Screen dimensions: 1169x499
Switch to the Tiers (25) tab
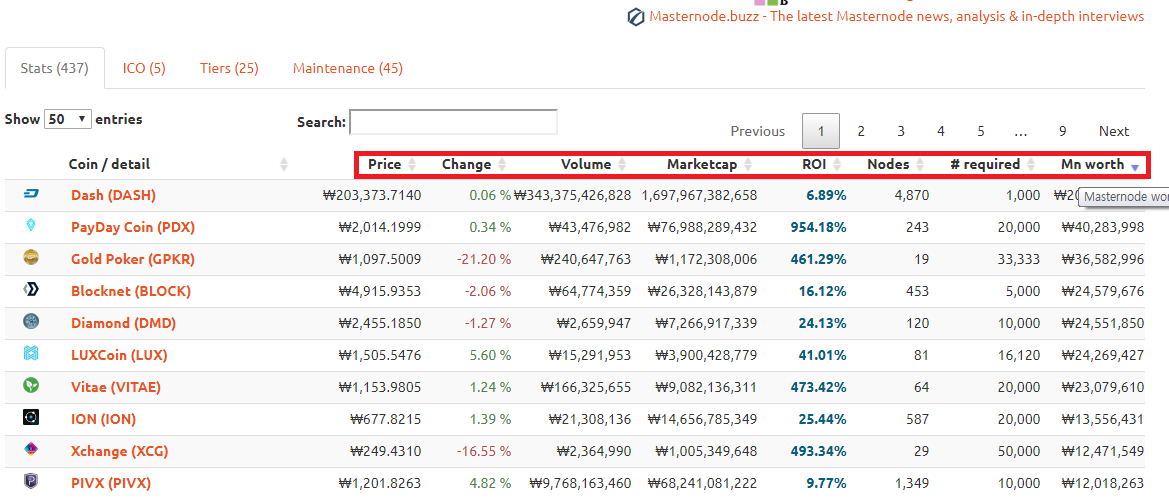229,68
